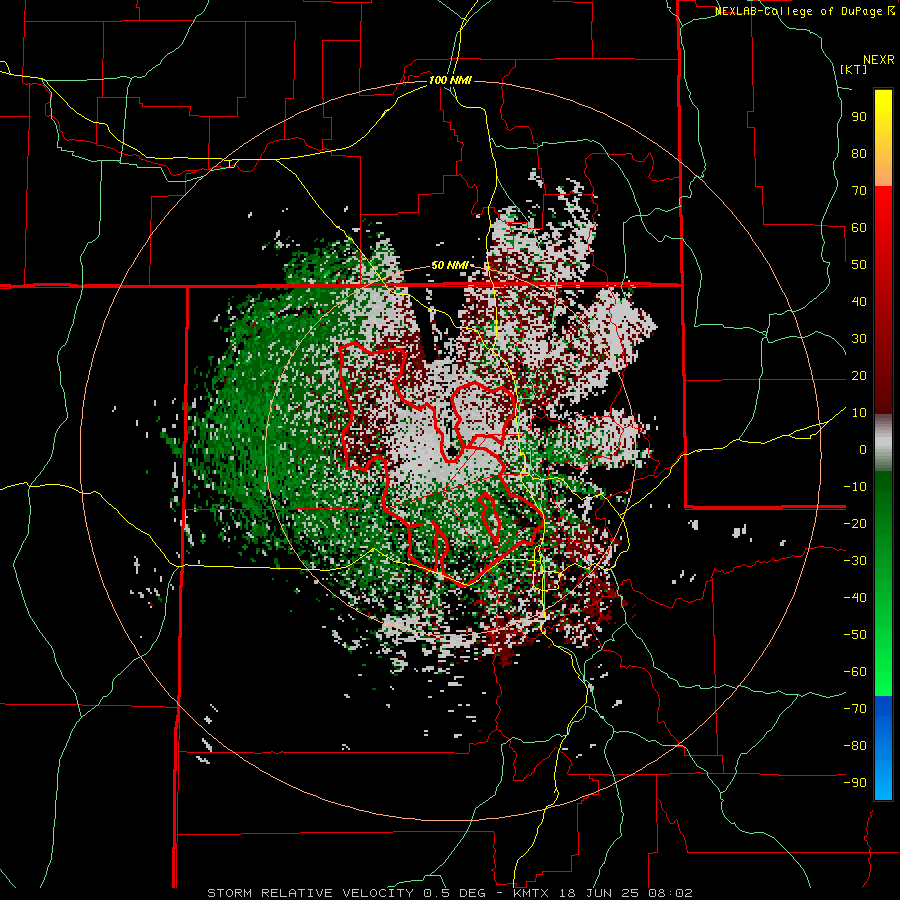Click the 10 value on the velocity scale
This screenshot has height=900, width=900.
coord(859,413)
